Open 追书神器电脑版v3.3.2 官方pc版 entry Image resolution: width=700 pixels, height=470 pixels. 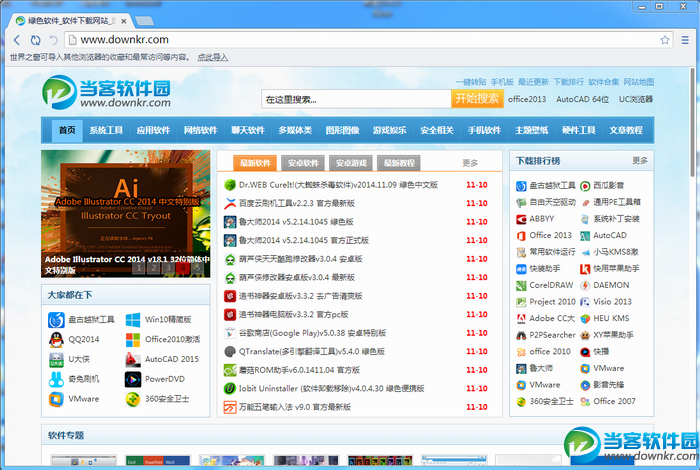pyautogui.click(x=293, y=315)
